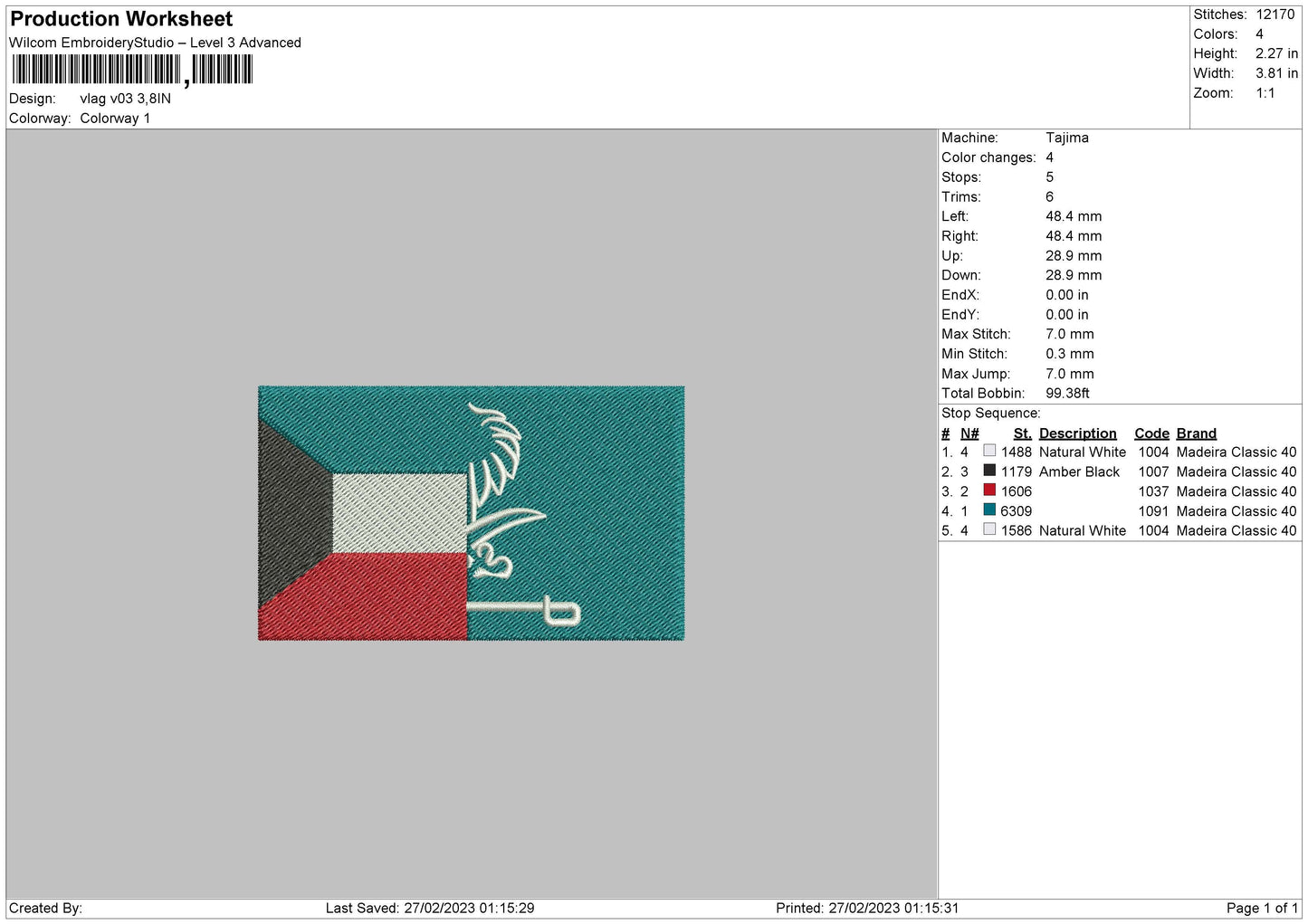Click the 'Stop Sequence:' heading

(x=991, y=414)
